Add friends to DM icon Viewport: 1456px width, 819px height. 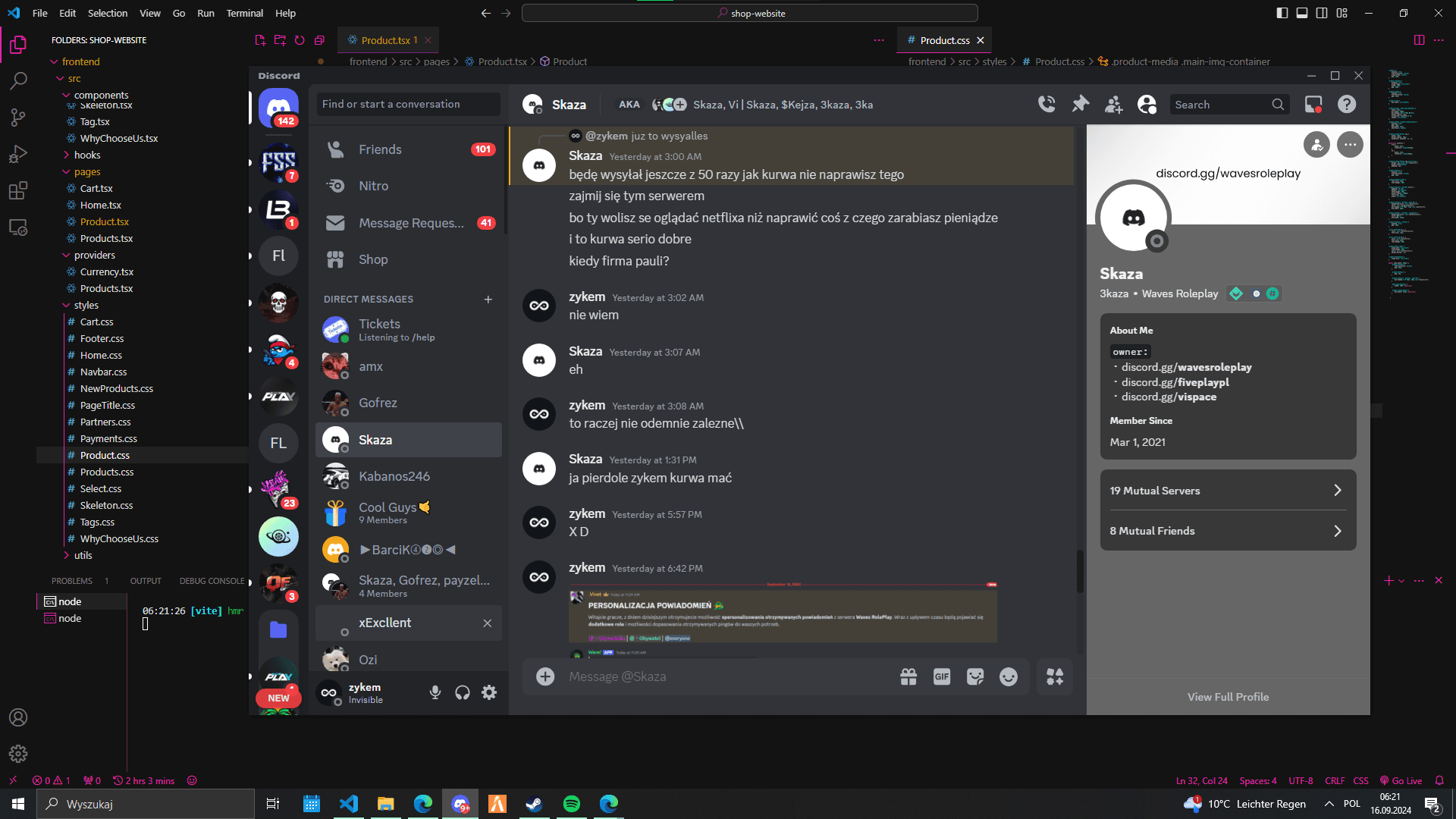1113,105
